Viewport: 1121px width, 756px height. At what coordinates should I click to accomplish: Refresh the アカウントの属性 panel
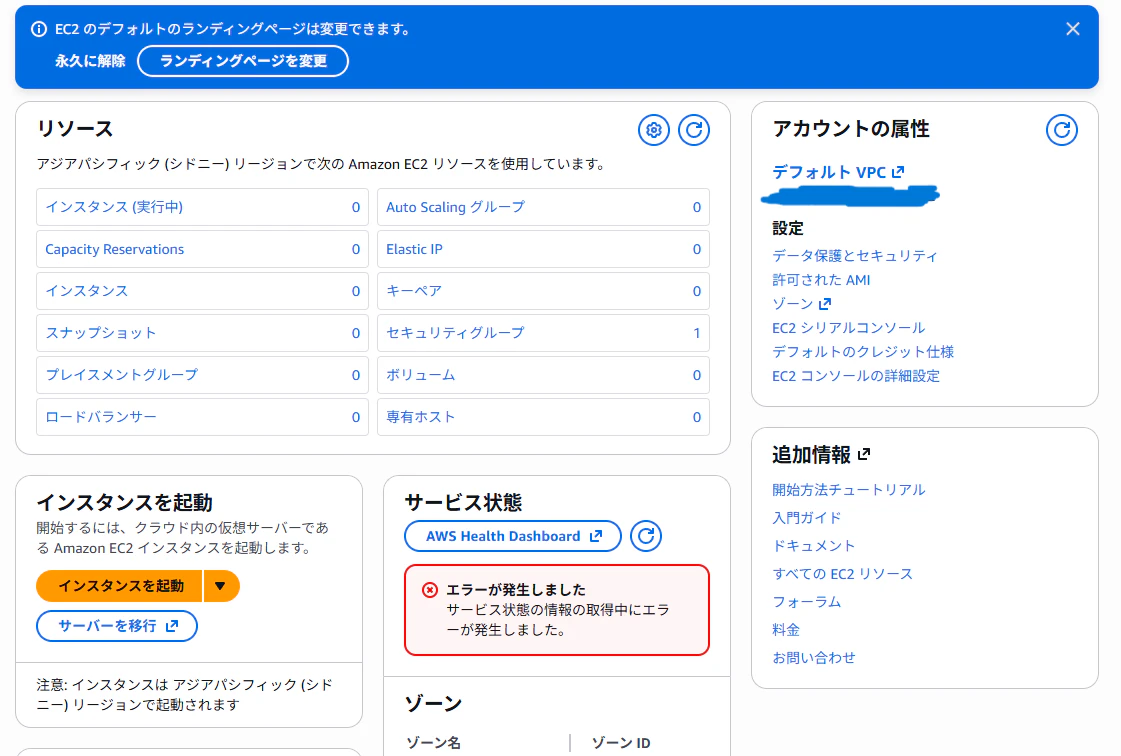point(1062,130)
